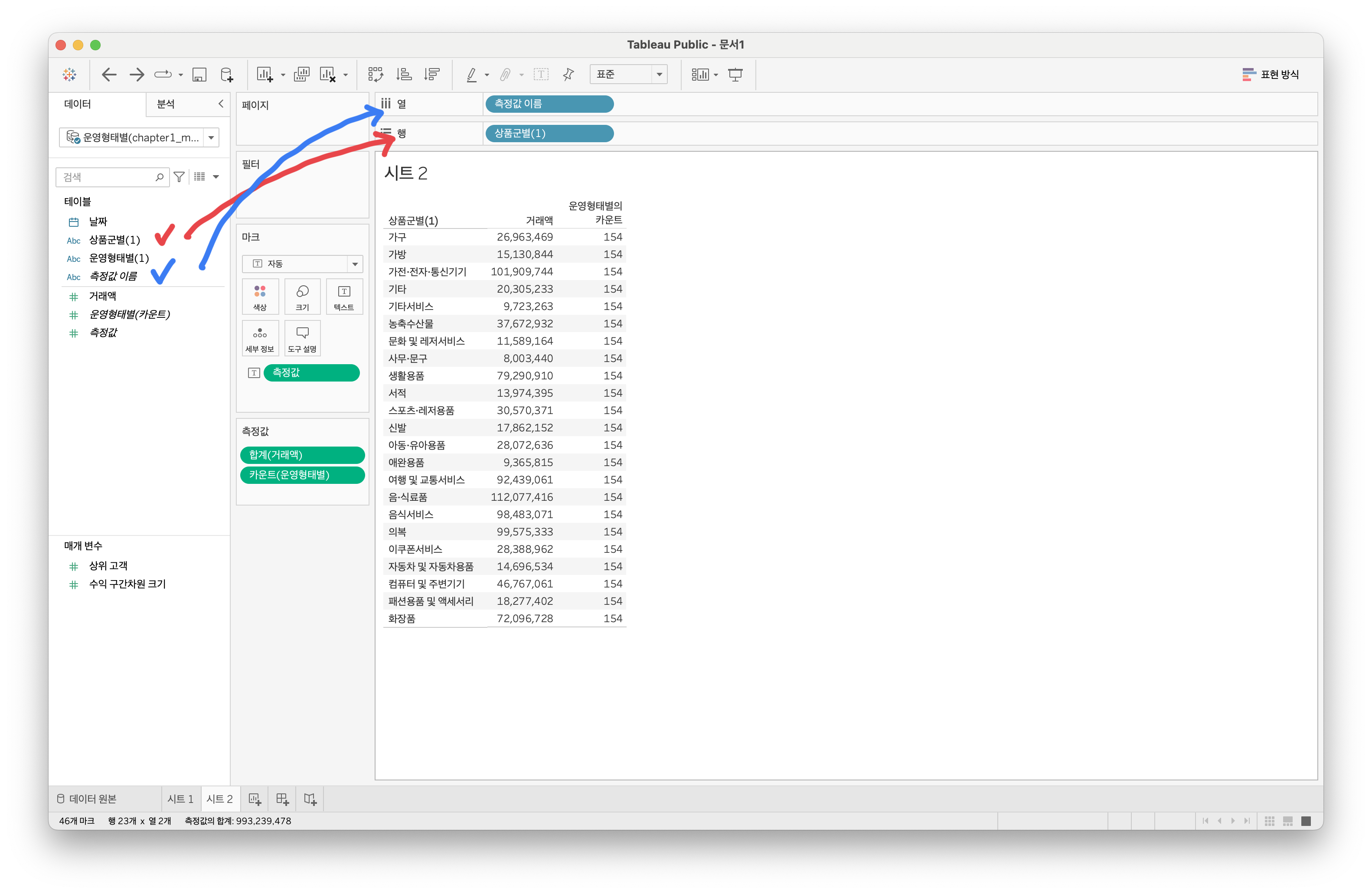This screenshot has height=894, width=1372.
Task: Sort descending using the toolbar icon
Action: click(431, 75)
